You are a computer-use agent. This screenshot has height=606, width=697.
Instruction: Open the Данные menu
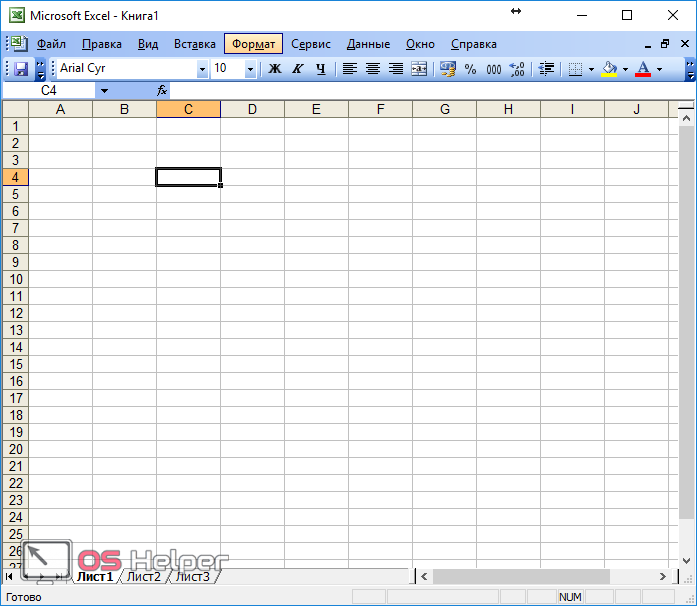(x=368, y=44)
